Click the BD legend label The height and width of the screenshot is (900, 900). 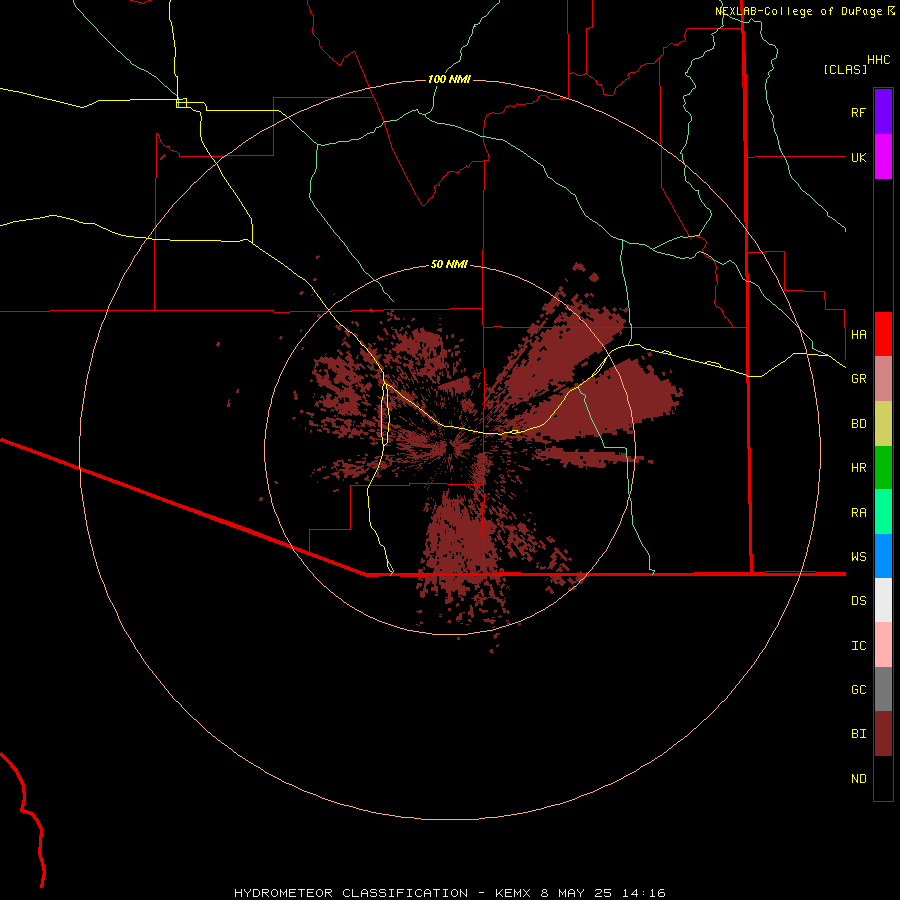tap(859, 424)
